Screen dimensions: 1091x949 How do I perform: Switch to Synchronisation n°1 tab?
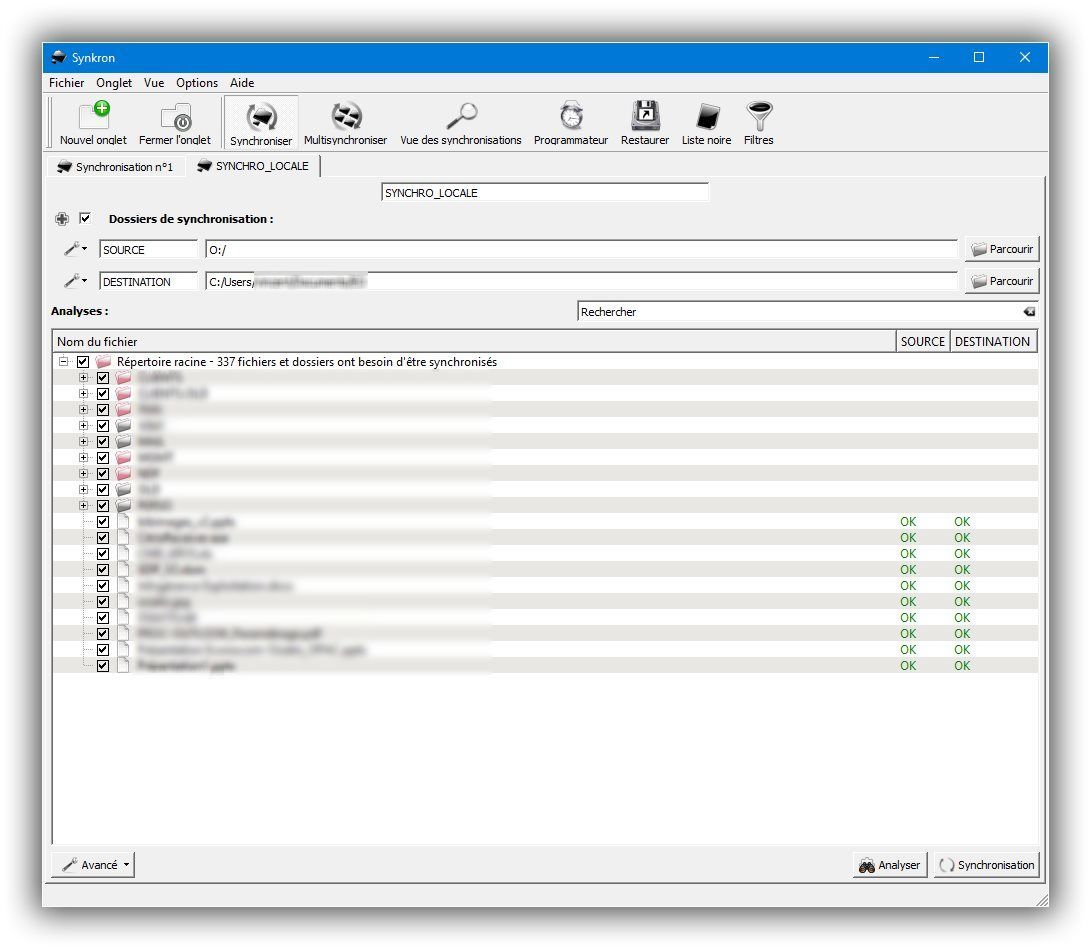(115, 167)
